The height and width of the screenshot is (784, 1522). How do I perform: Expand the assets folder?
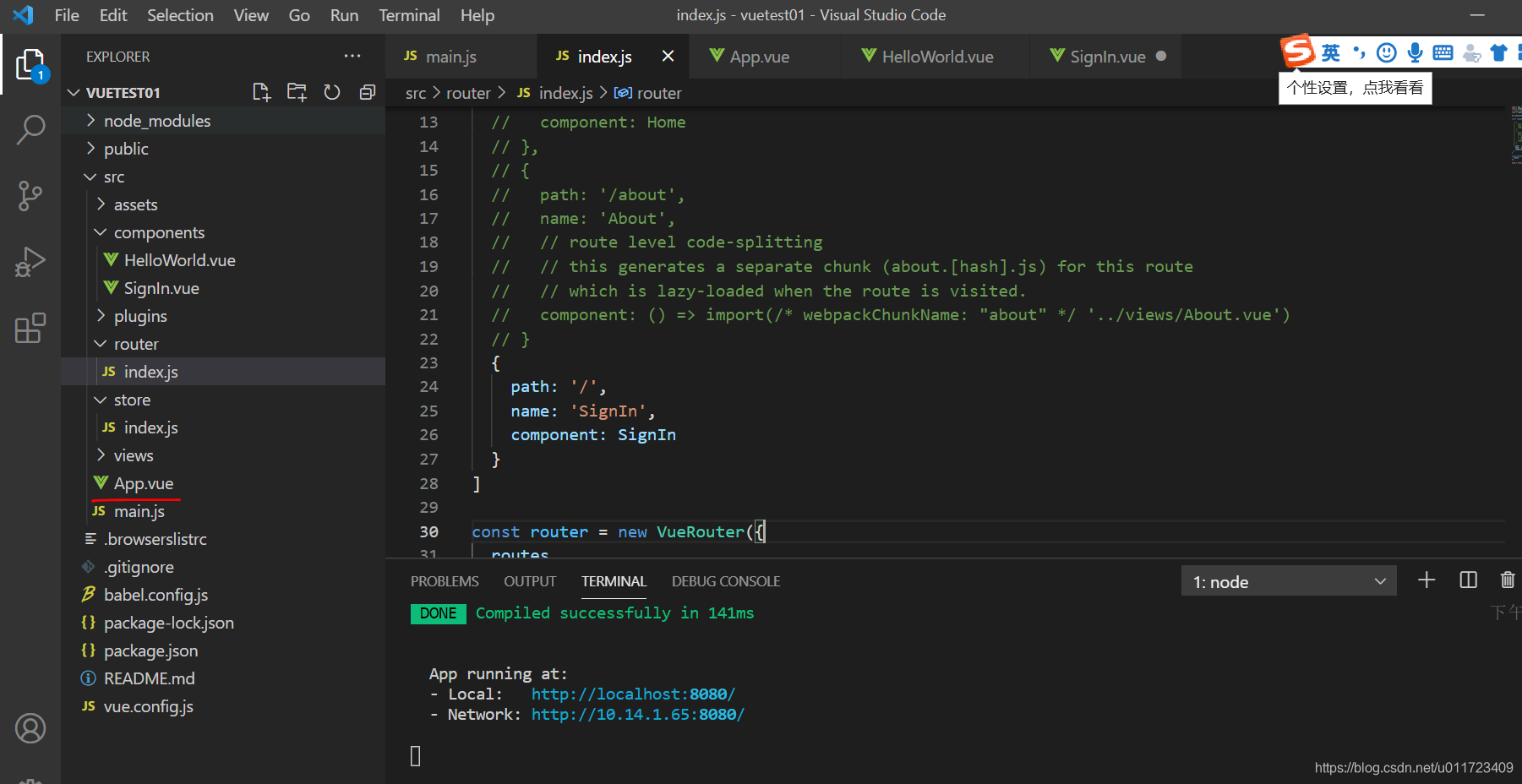point(101,204)
